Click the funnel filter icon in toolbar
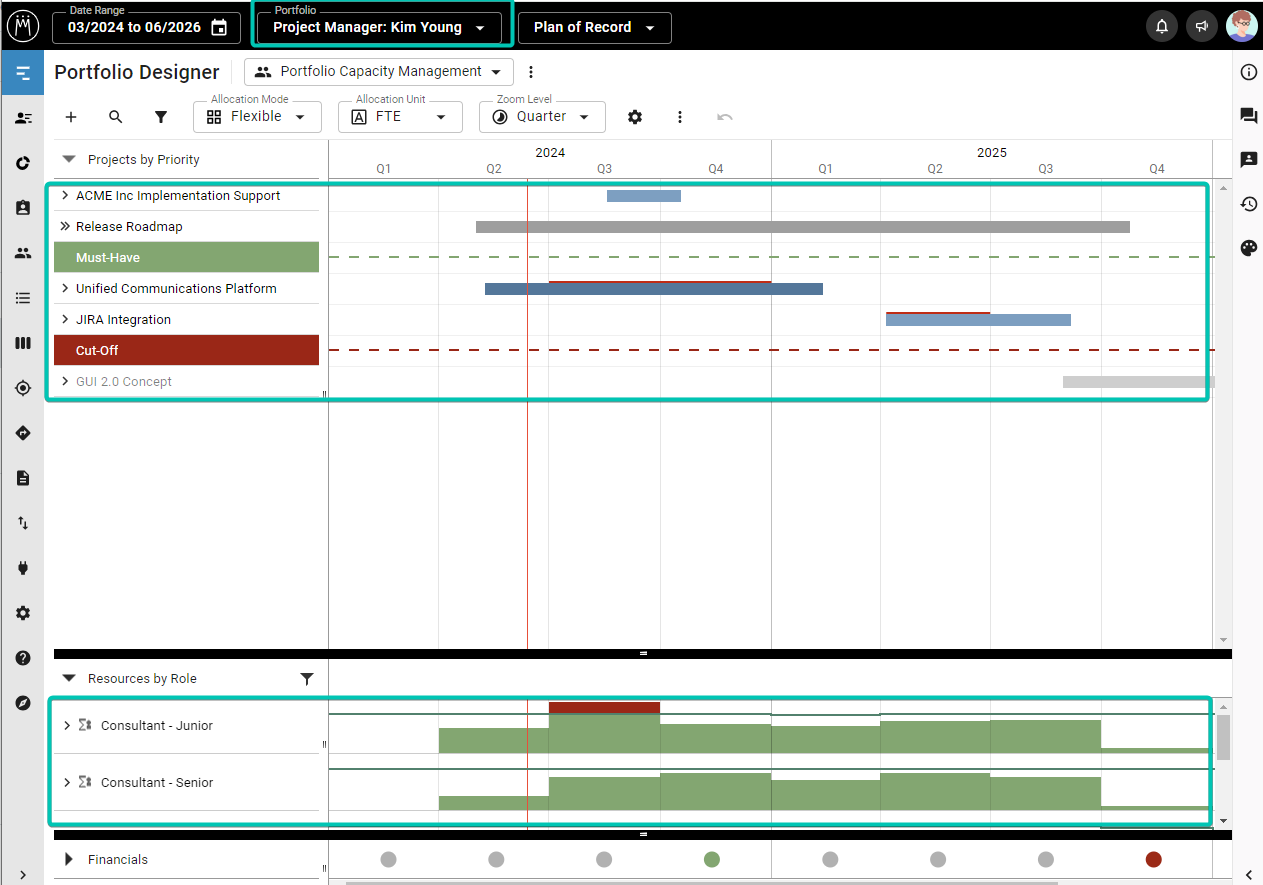The image size is (1263, 885). (161, 117)
